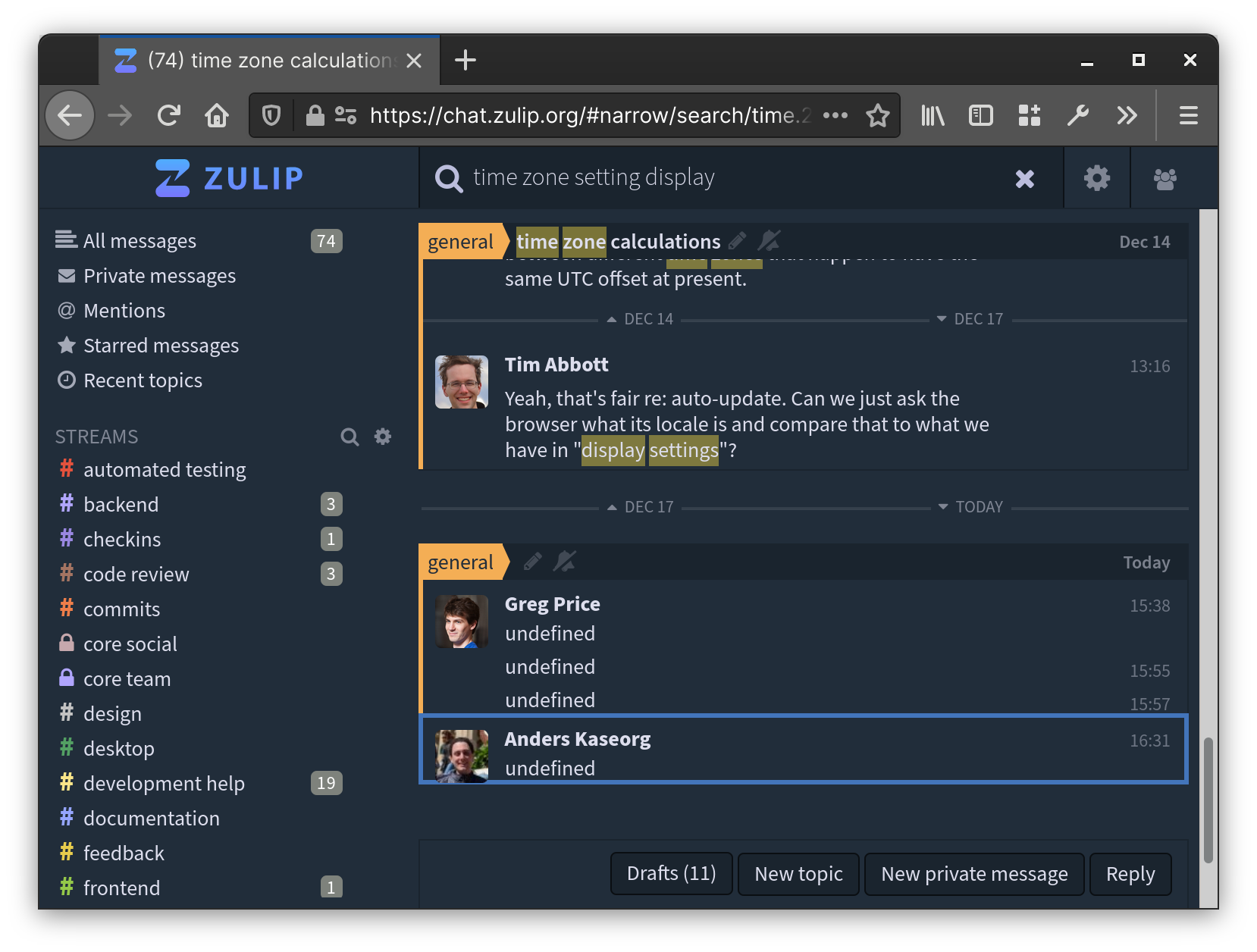Mute the unnamed general topic
Viewport: 1257px width, 952px height.
click(x=565, y=561)
